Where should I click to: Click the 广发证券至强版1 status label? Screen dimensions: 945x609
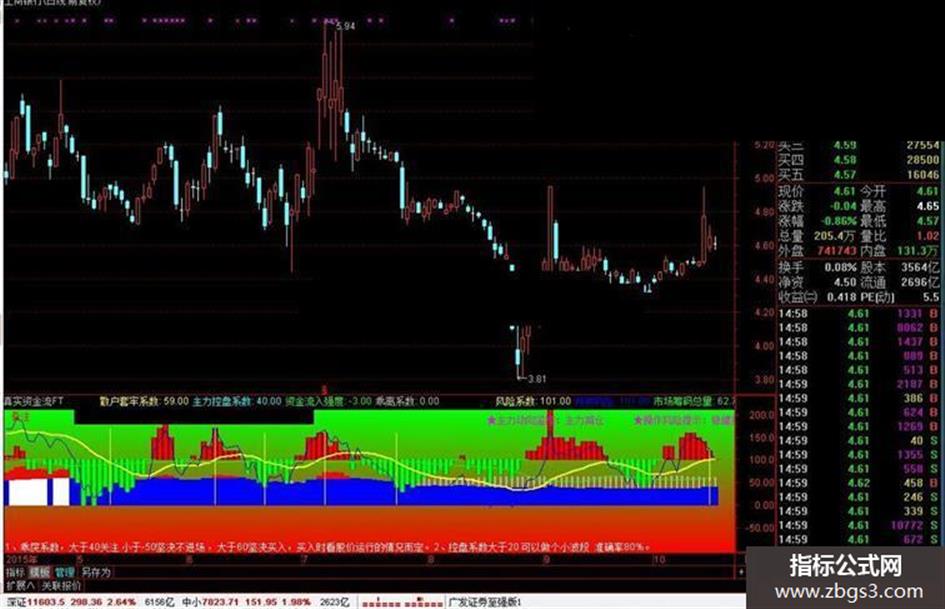485,602
